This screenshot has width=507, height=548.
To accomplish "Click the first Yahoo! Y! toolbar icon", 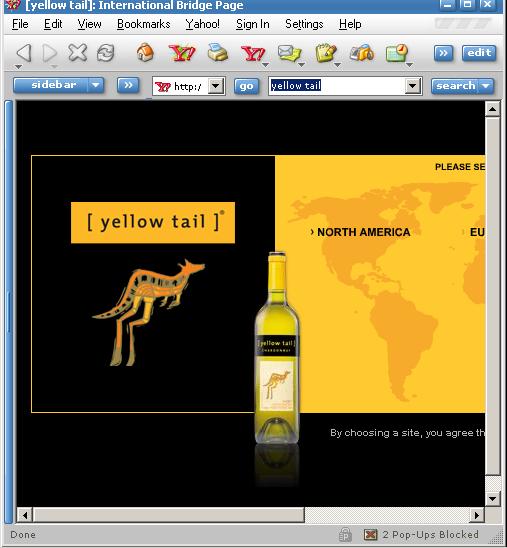I will (182, 53).
